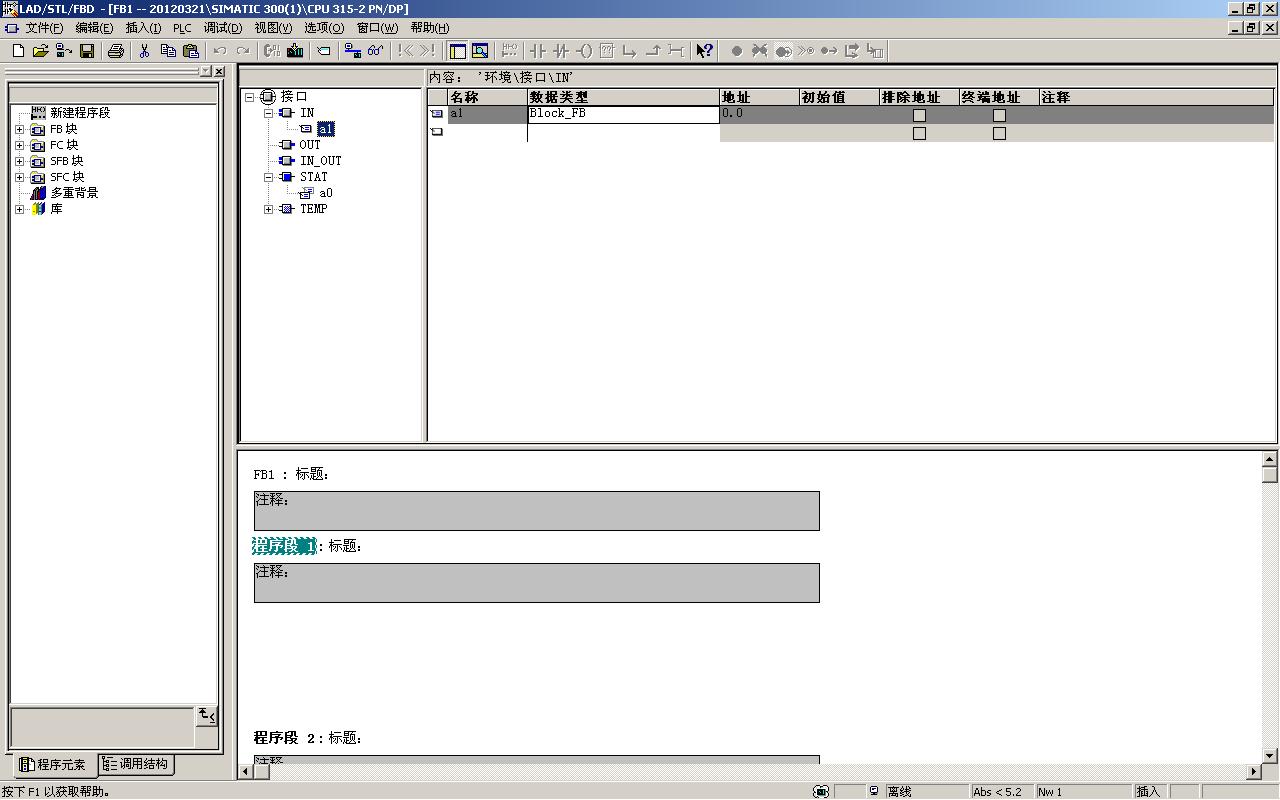Insert an output coil icon
The image size is (1280, 800).
584,51
